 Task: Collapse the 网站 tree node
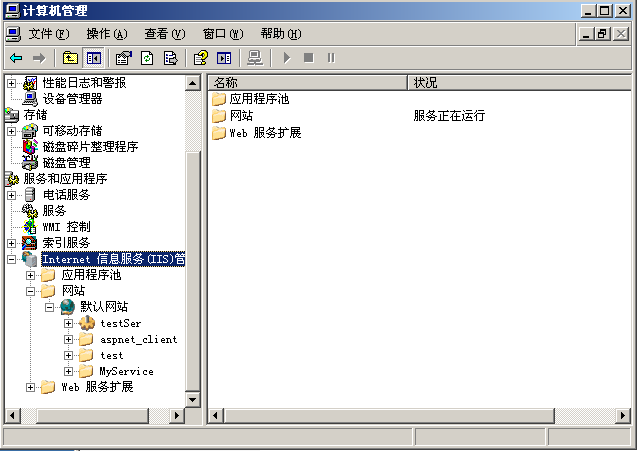[30, 291]
